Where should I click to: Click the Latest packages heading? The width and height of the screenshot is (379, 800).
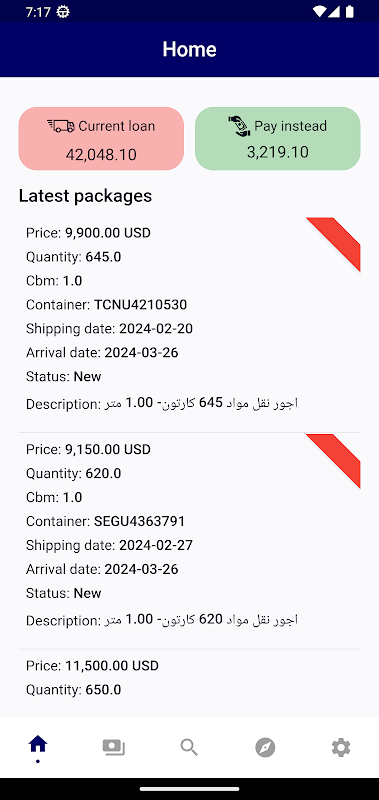click(x=85, y=196)
